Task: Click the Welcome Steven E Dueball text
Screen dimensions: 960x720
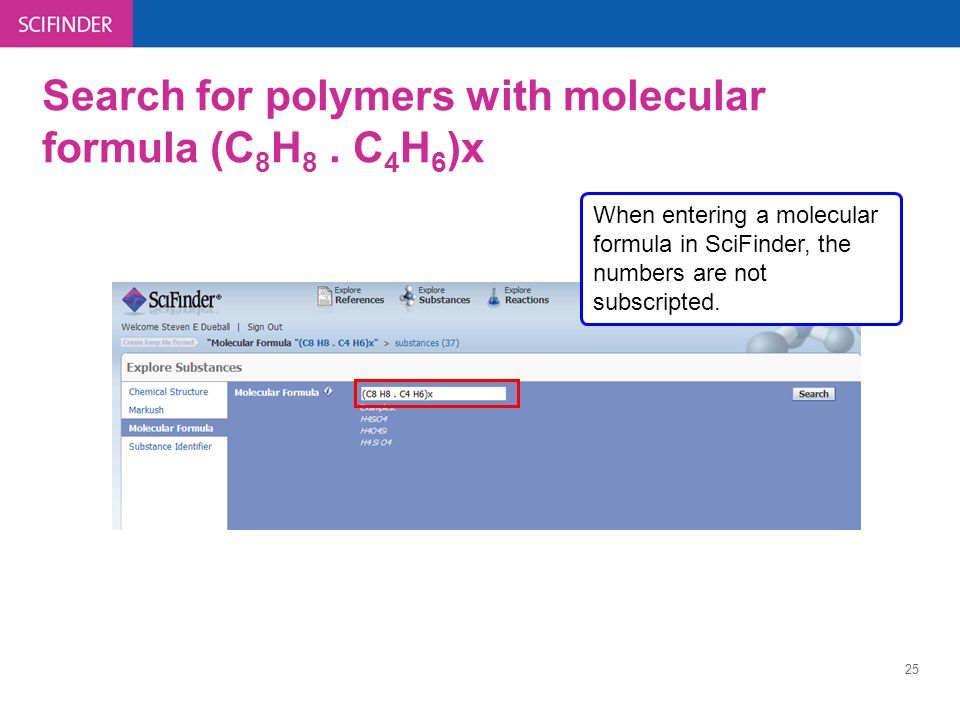Action: pos(176,327)
